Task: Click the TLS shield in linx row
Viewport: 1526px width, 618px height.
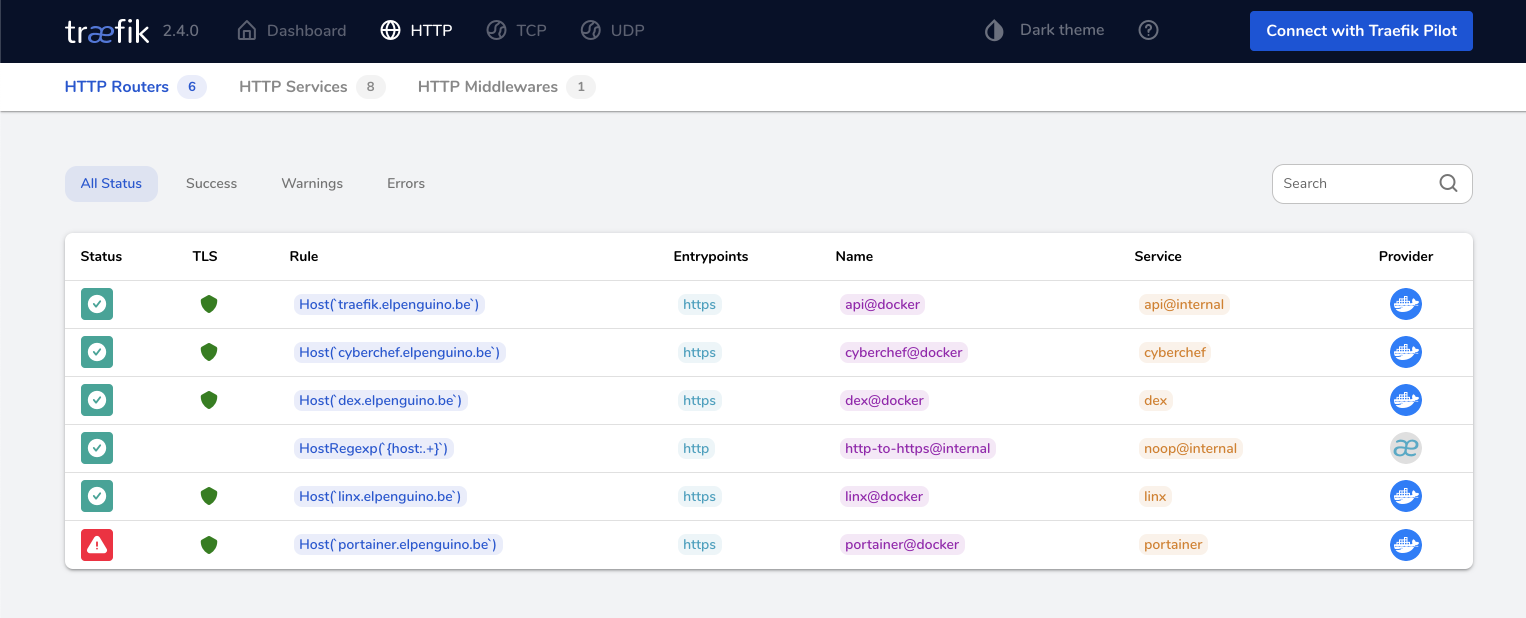Action: click(209, 496)
